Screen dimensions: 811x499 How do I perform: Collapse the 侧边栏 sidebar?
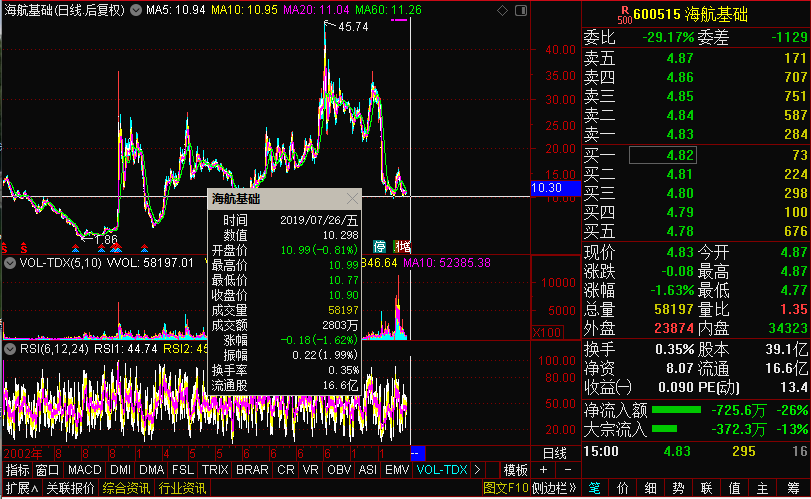[554, 488]
